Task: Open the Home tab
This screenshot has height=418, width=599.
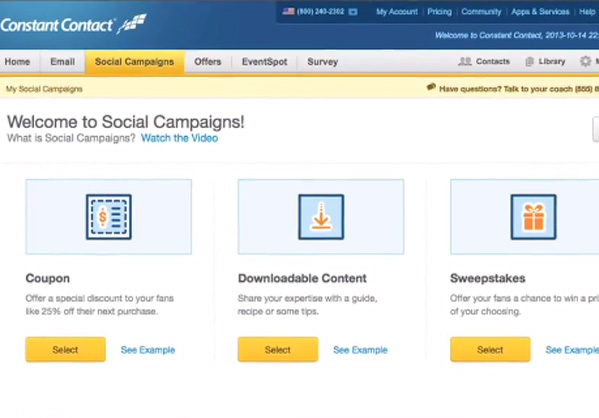Action: click(18, 62)
